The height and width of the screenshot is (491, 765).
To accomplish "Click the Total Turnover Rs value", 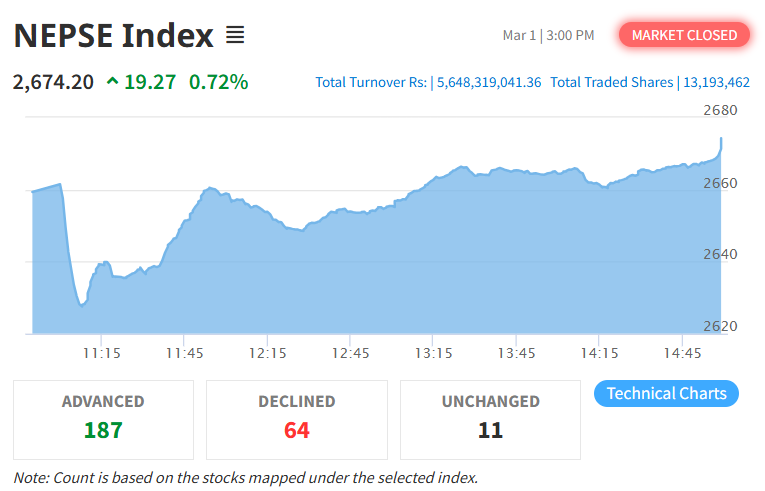I will pyautogui.click(x=489, y=82).
